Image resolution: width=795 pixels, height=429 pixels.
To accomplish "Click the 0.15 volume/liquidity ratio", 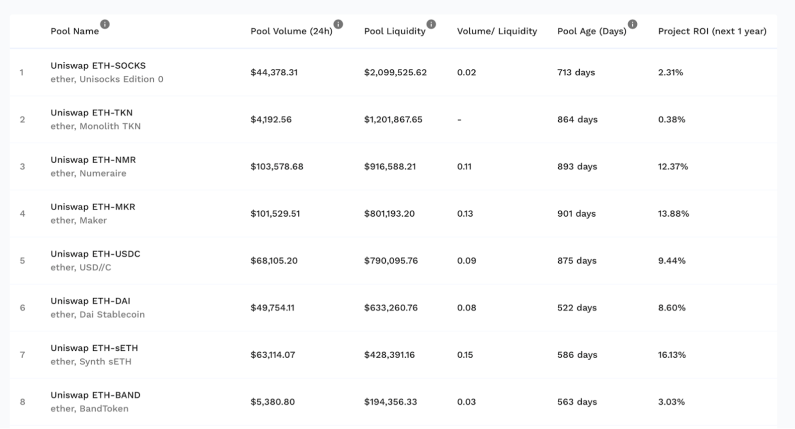I will pos(465,355).
